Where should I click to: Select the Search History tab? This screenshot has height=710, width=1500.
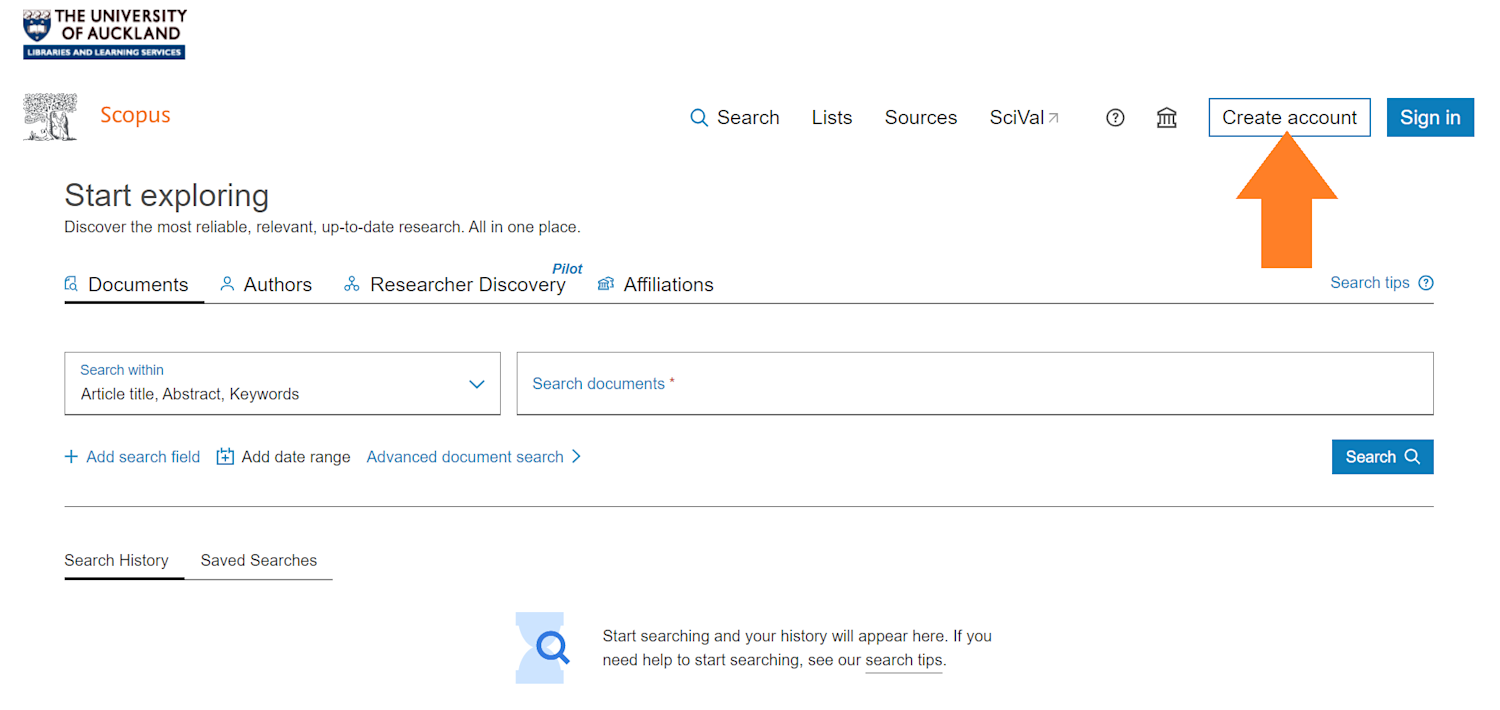[117, 560]
